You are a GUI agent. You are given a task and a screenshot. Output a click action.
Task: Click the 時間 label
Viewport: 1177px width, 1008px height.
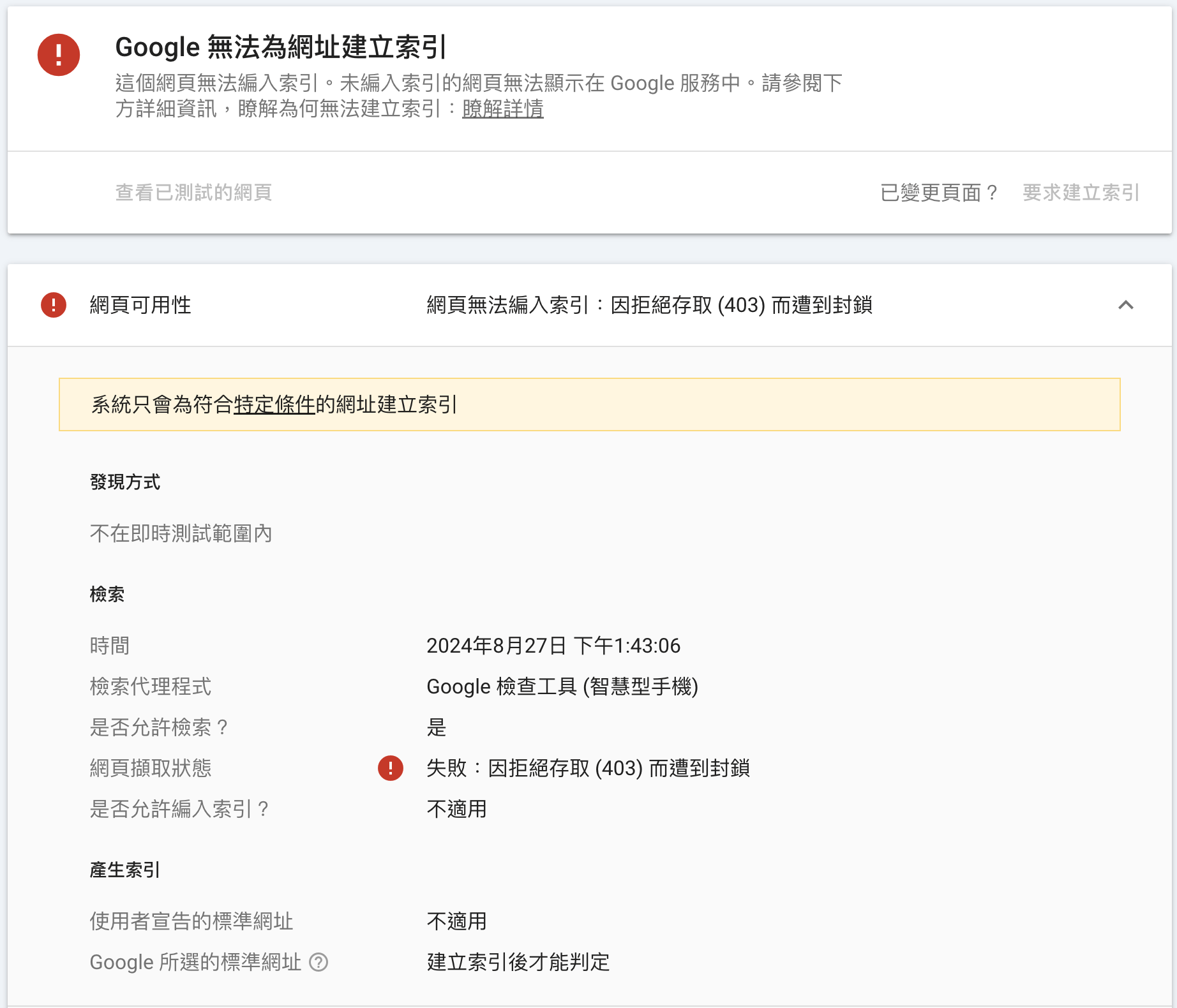110,646
